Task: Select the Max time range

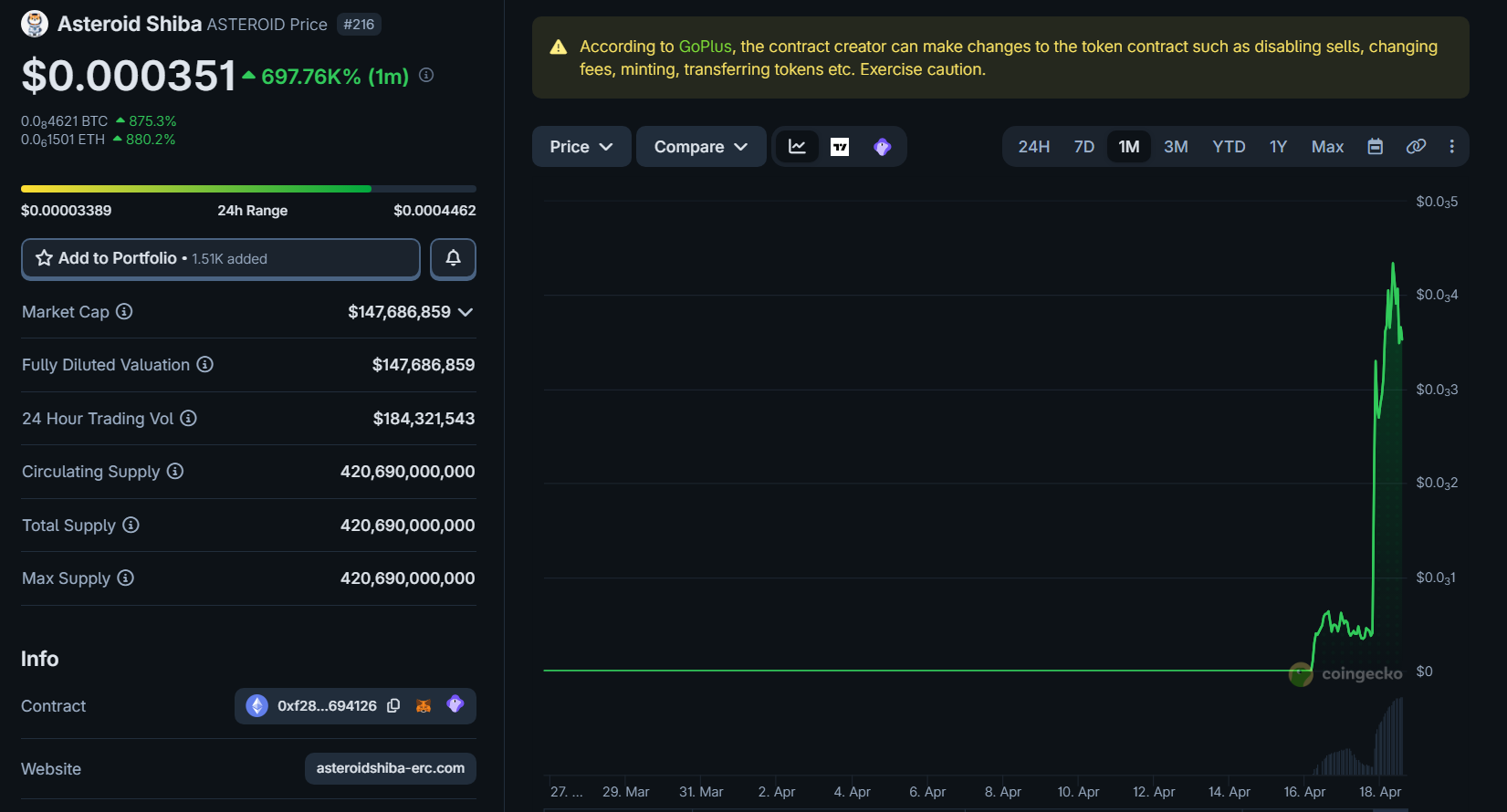Action: (x=1327, y=147)
